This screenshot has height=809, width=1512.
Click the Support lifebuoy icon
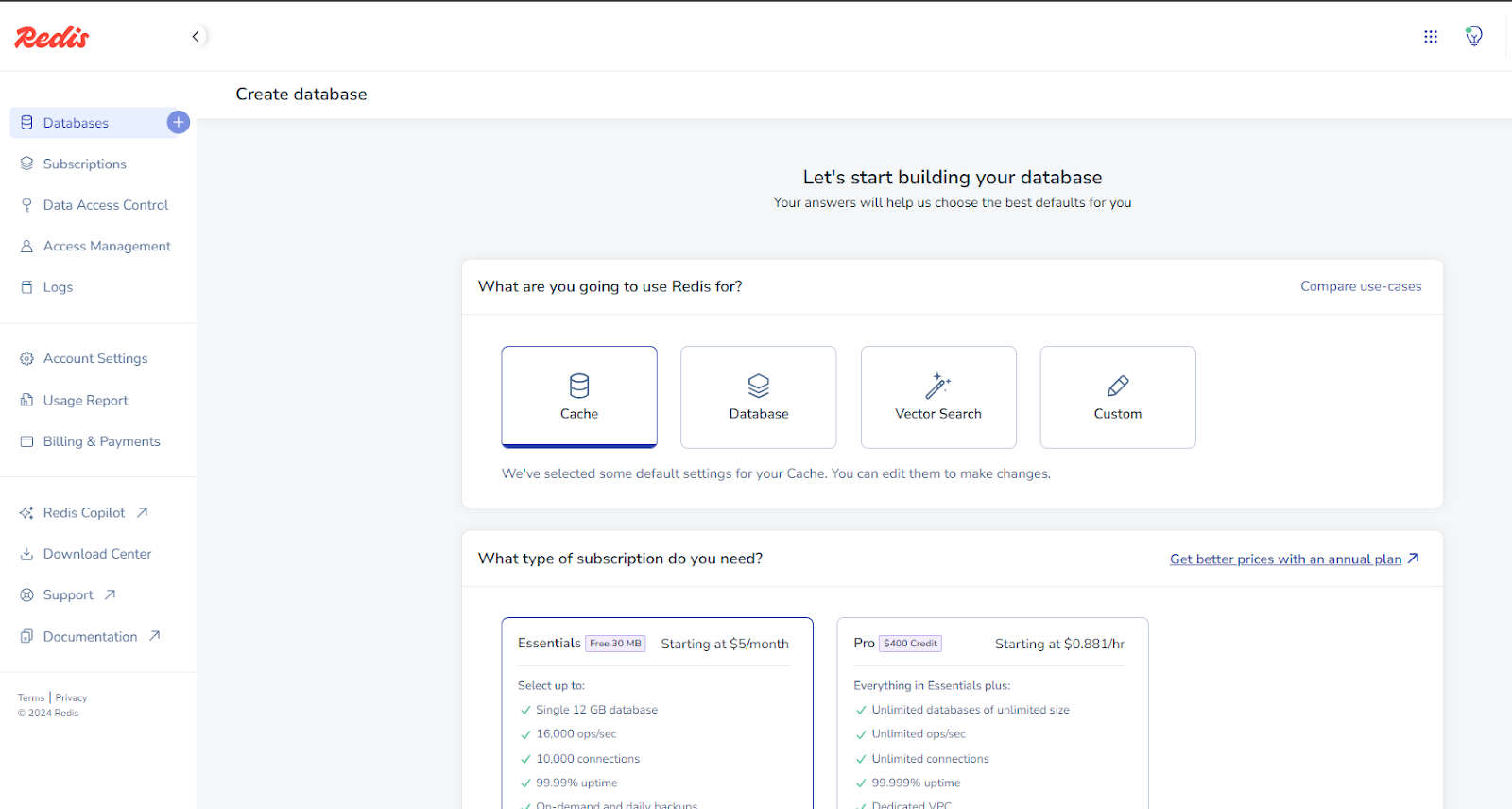point(26,595)
